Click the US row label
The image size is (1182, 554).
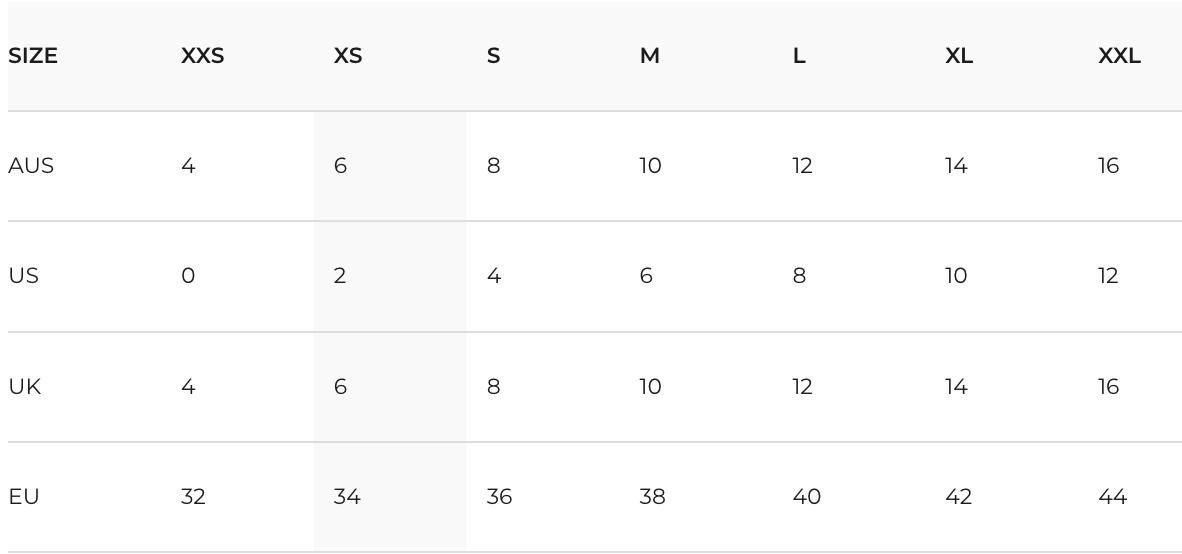23,276
